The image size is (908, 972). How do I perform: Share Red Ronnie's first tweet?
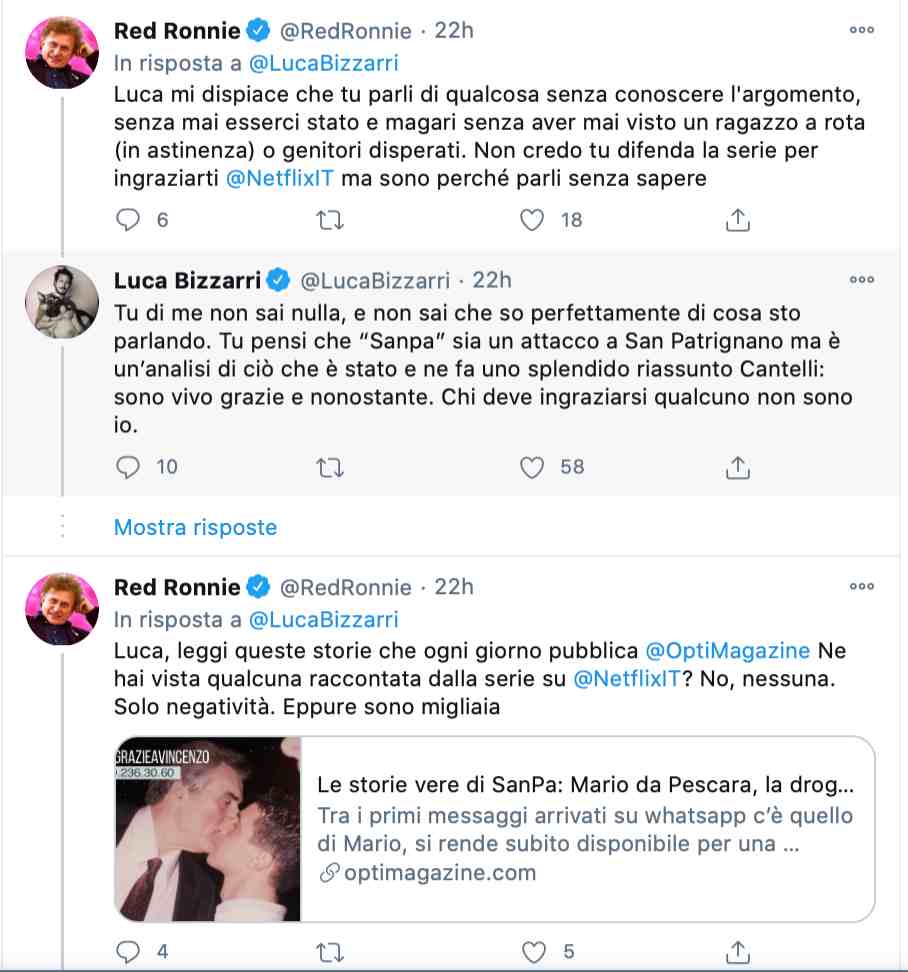(737, 220)
